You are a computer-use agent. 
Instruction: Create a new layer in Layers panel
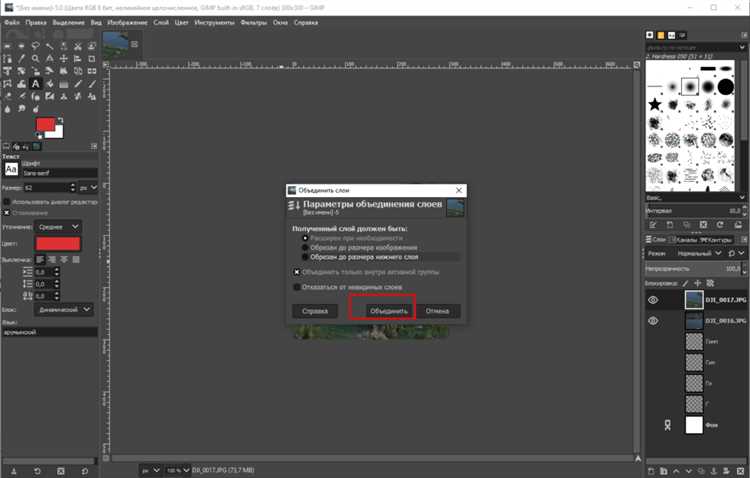click(x=651, y=471)
